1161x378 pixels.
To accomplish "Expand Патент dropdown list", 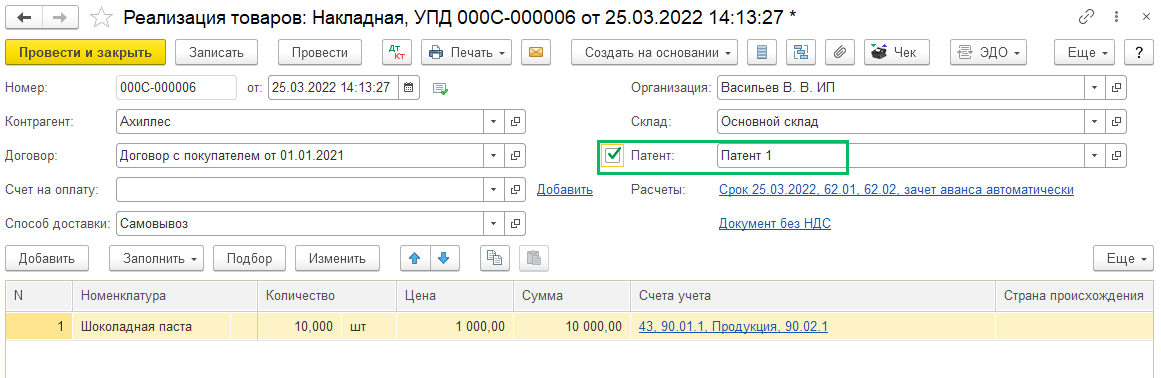I will (1094, 155).
